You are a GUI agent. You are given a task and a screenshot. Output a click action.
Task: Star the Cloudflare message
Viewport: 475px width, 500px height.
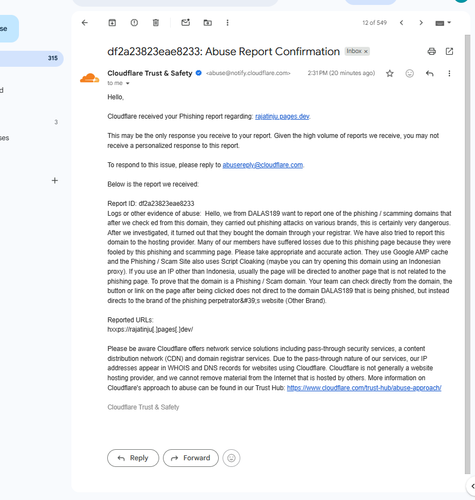pyautogui.click(x=390, y=73)
